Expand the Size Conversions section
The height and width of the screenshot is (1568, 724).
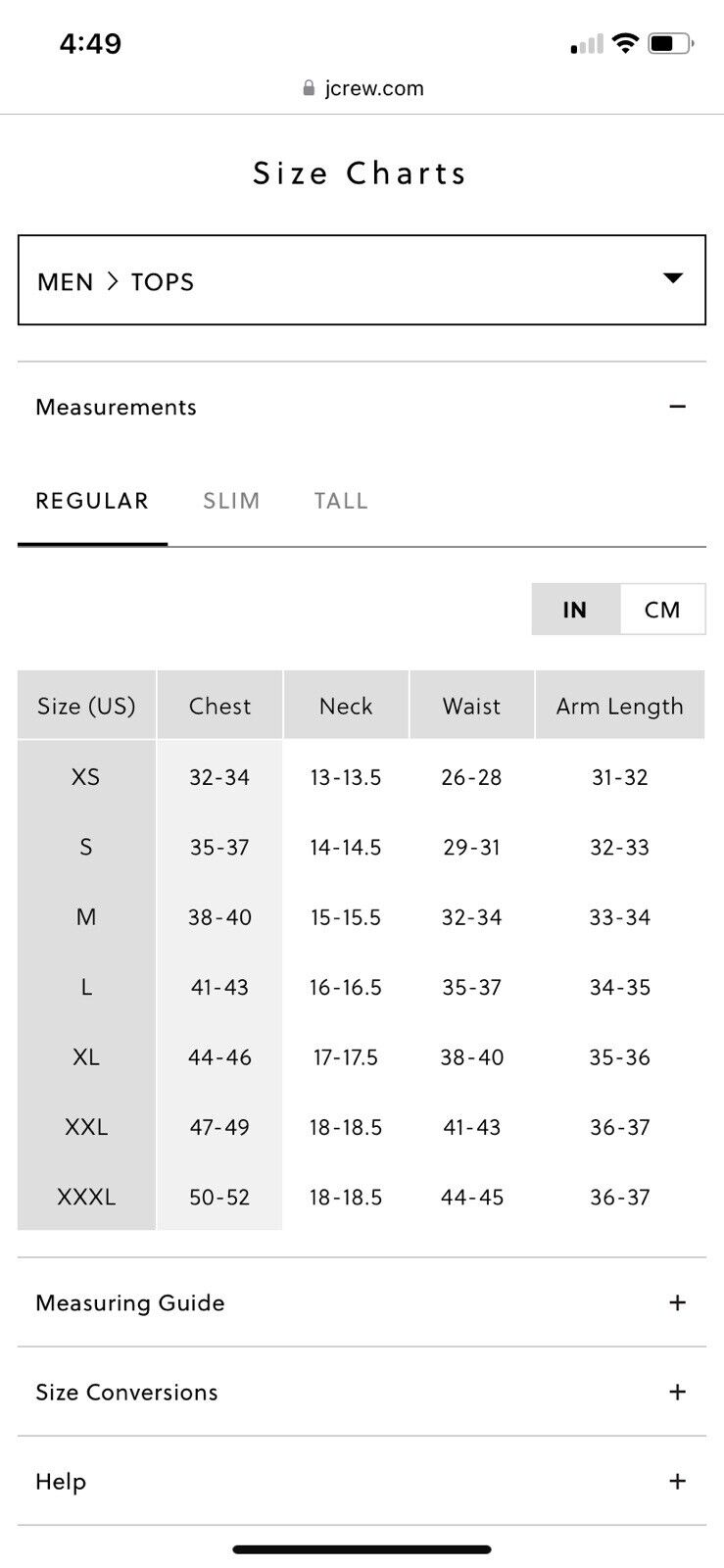(362, 1392)
